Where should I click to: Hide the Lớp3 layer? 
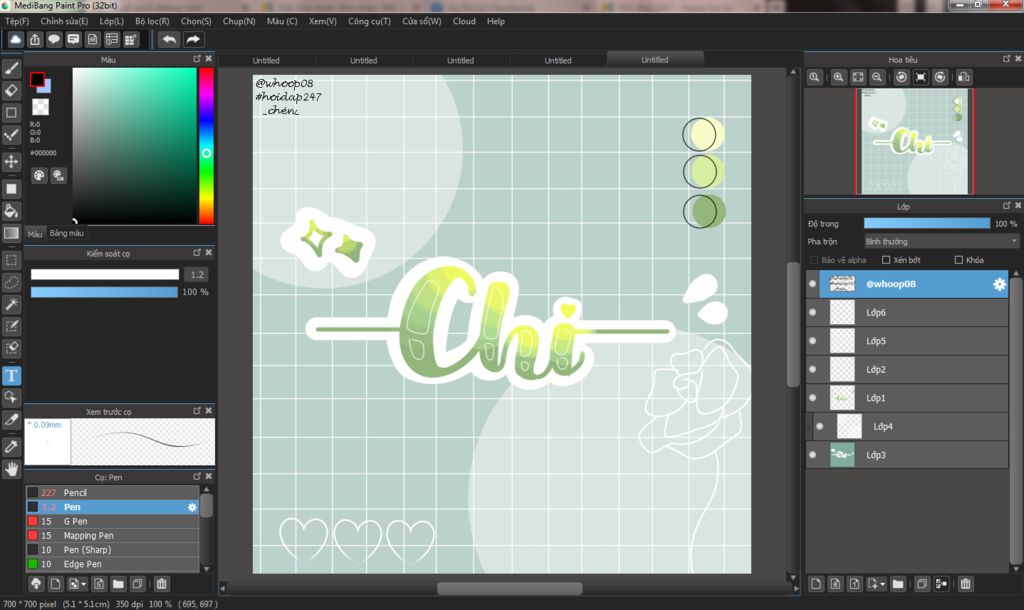tap(812, 455)
